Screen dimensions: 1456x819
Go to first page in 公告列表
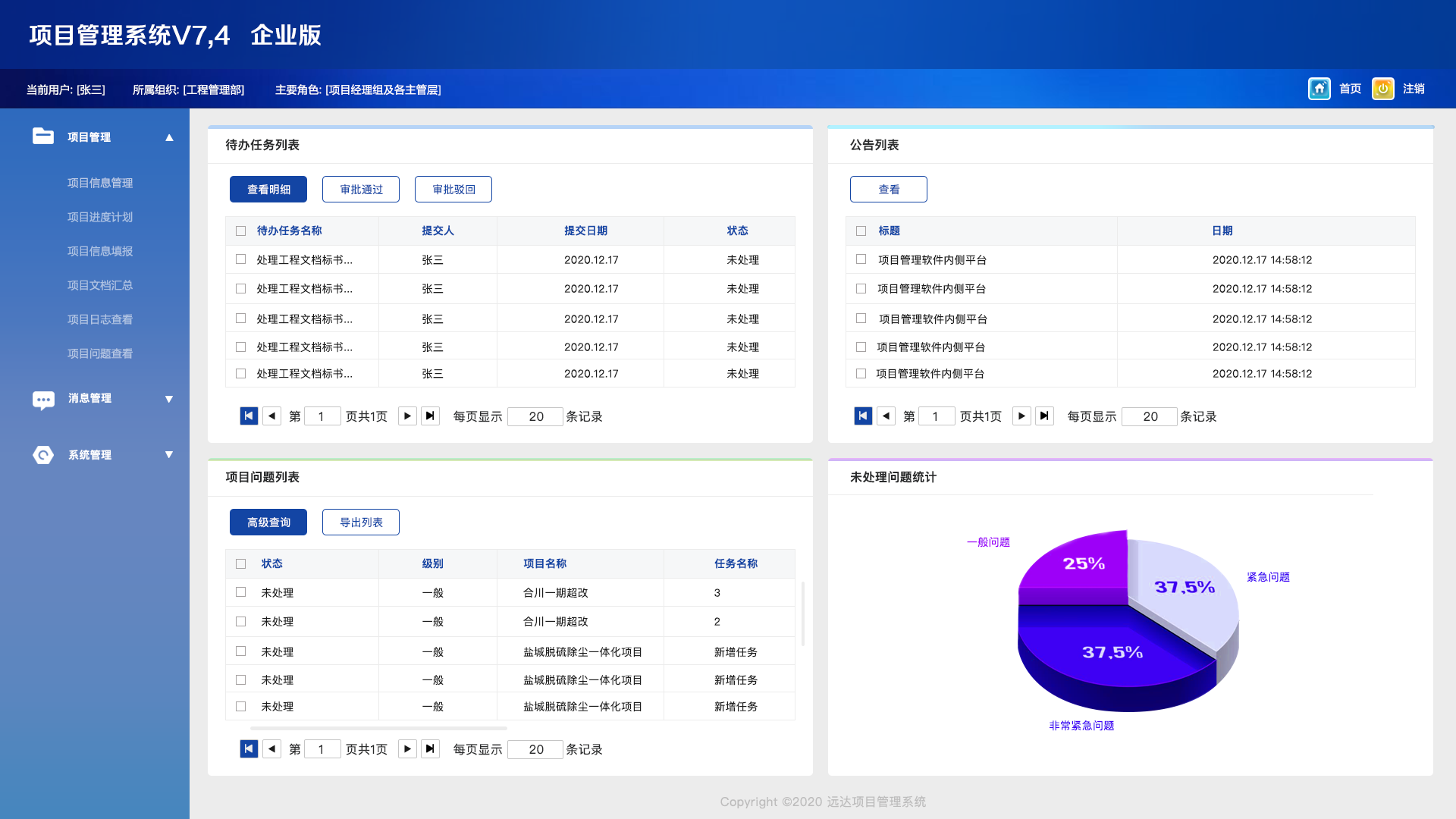pyautogui.click(x=863, y=416)
